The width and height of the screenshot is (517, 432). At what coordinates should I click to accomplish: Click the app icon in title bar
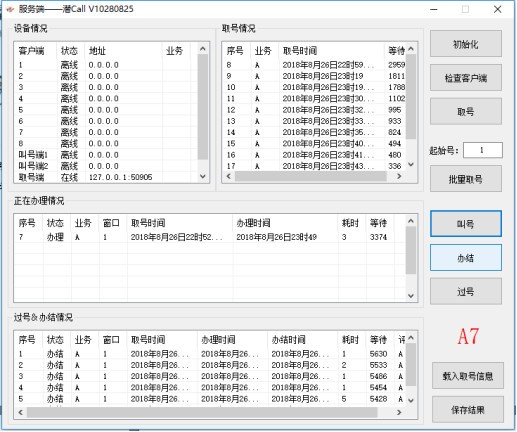[10, 9]
